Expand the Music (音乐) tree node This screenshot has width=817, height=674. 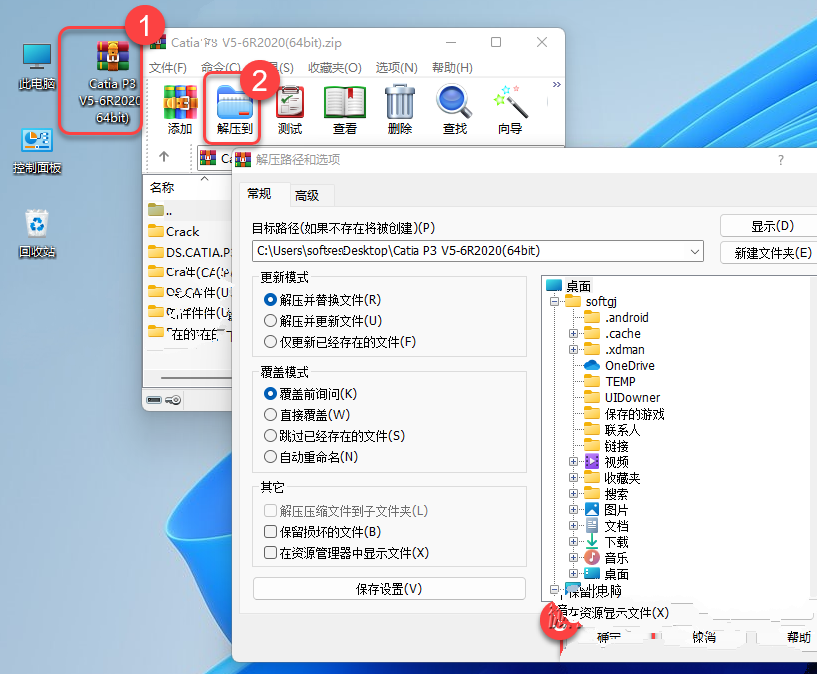[x=573, y=558]
